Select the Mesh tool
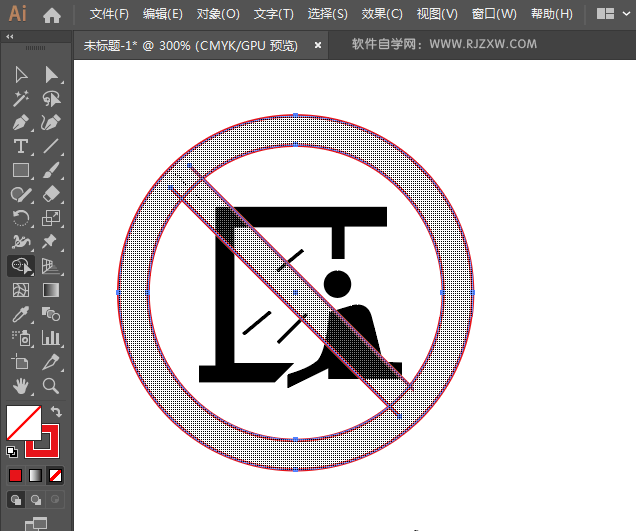The height and width of the screenshot is (531, 636). pyautogui.click(x=21, y=290)
